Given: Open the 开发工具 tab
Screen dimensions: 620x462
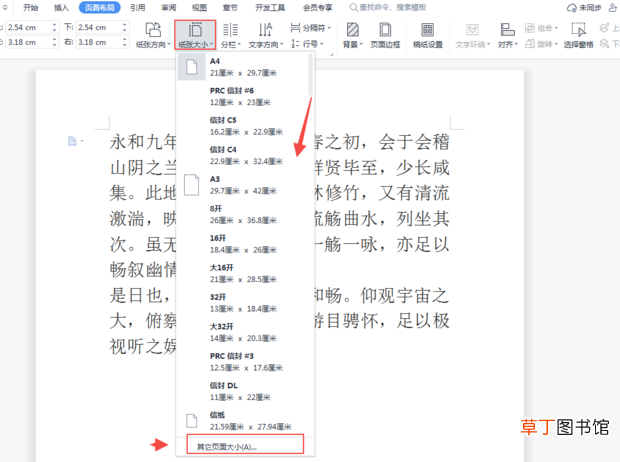Looking at the screenshot, I should 270,8.
